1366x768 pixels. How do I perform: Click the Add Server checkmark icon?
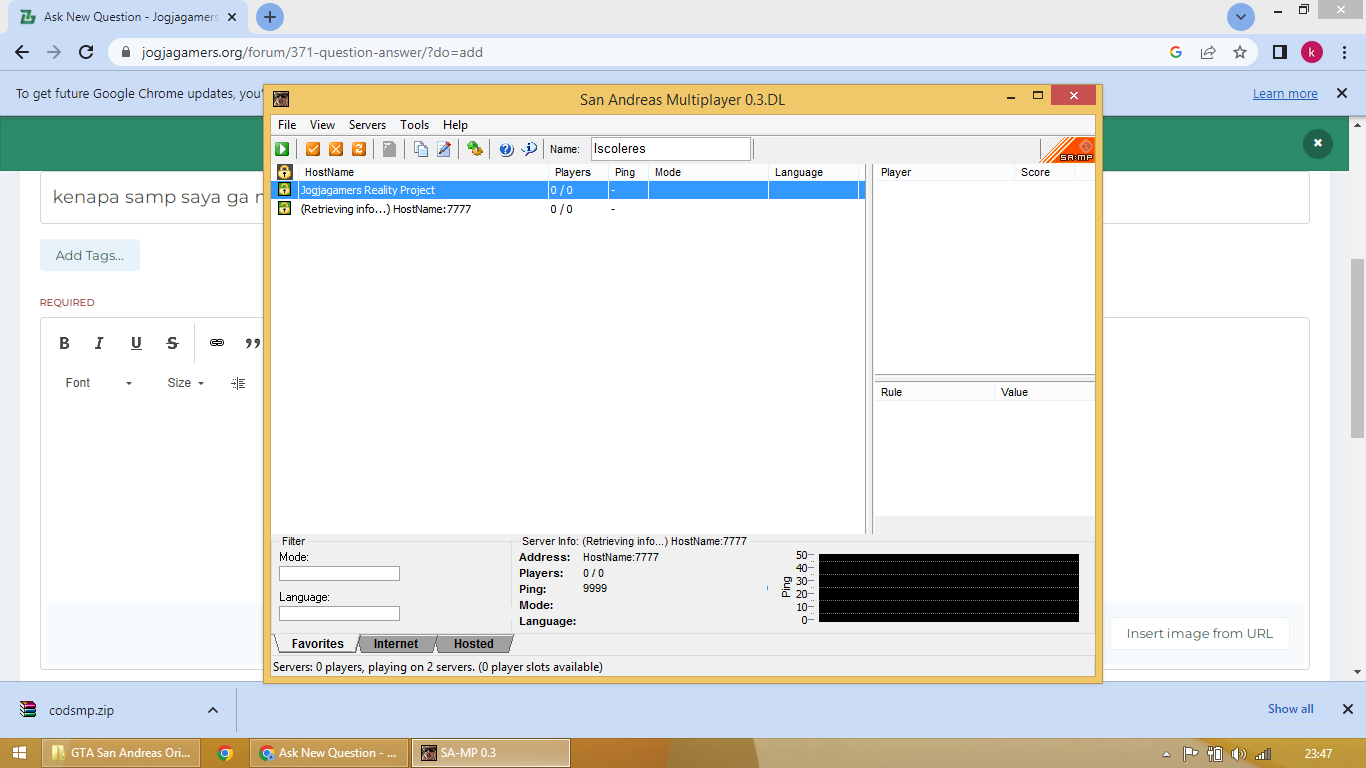click(313, 149)
